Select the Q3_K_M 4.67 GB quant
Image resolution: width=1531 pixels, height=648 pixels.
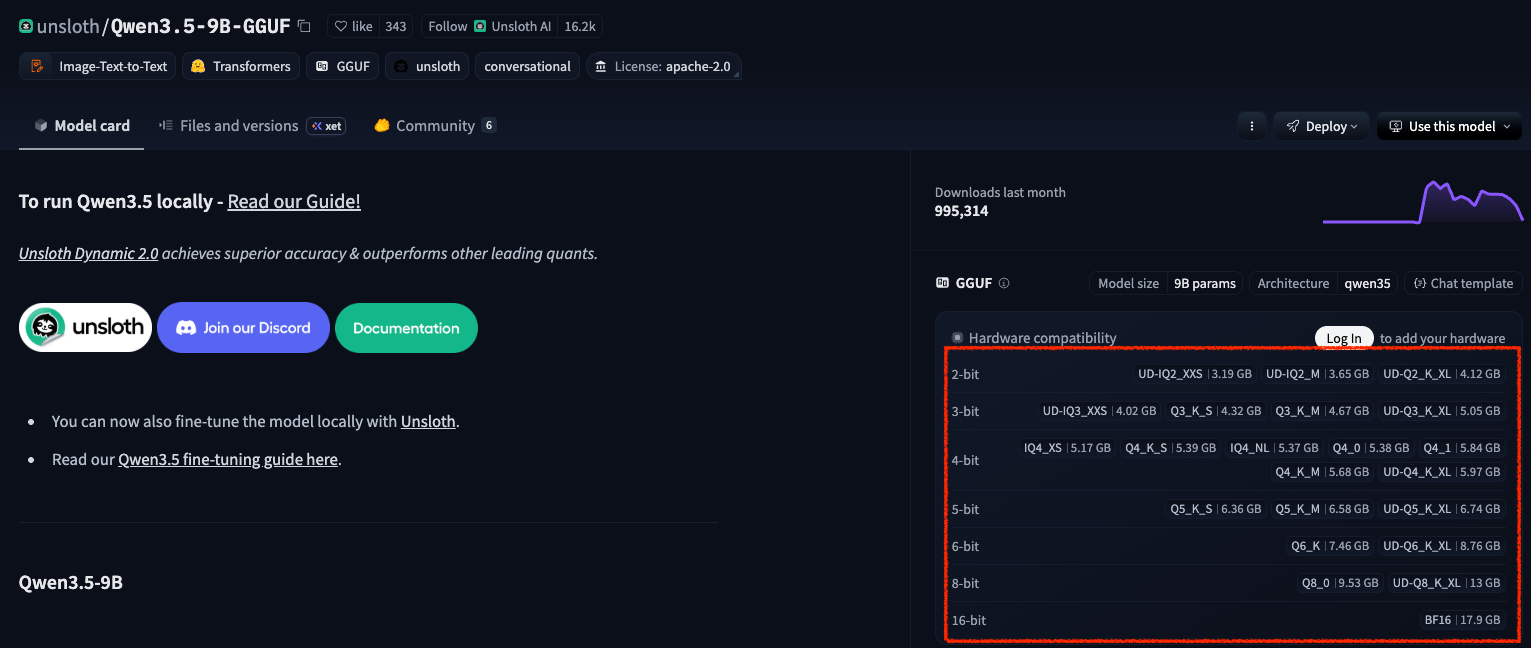pos(1322,411)
